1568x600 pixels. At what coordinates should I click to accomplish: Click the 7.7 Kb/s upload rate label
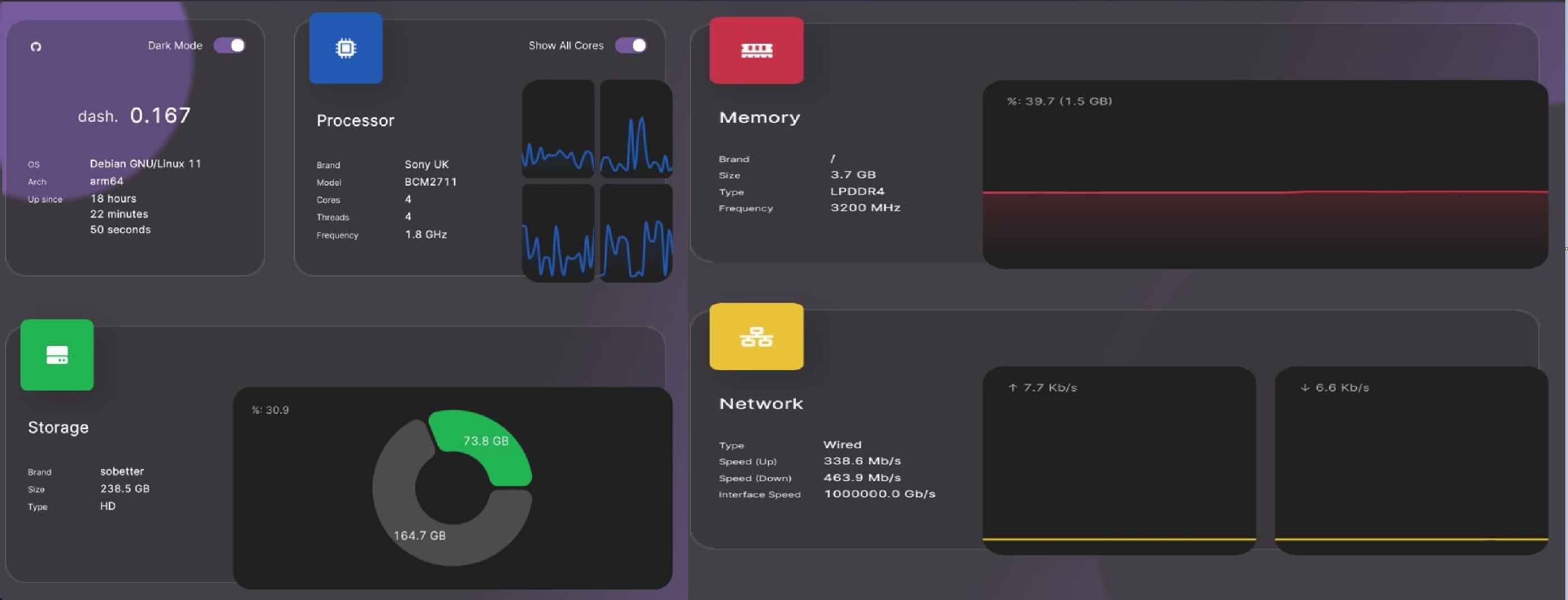point(1050,387)
